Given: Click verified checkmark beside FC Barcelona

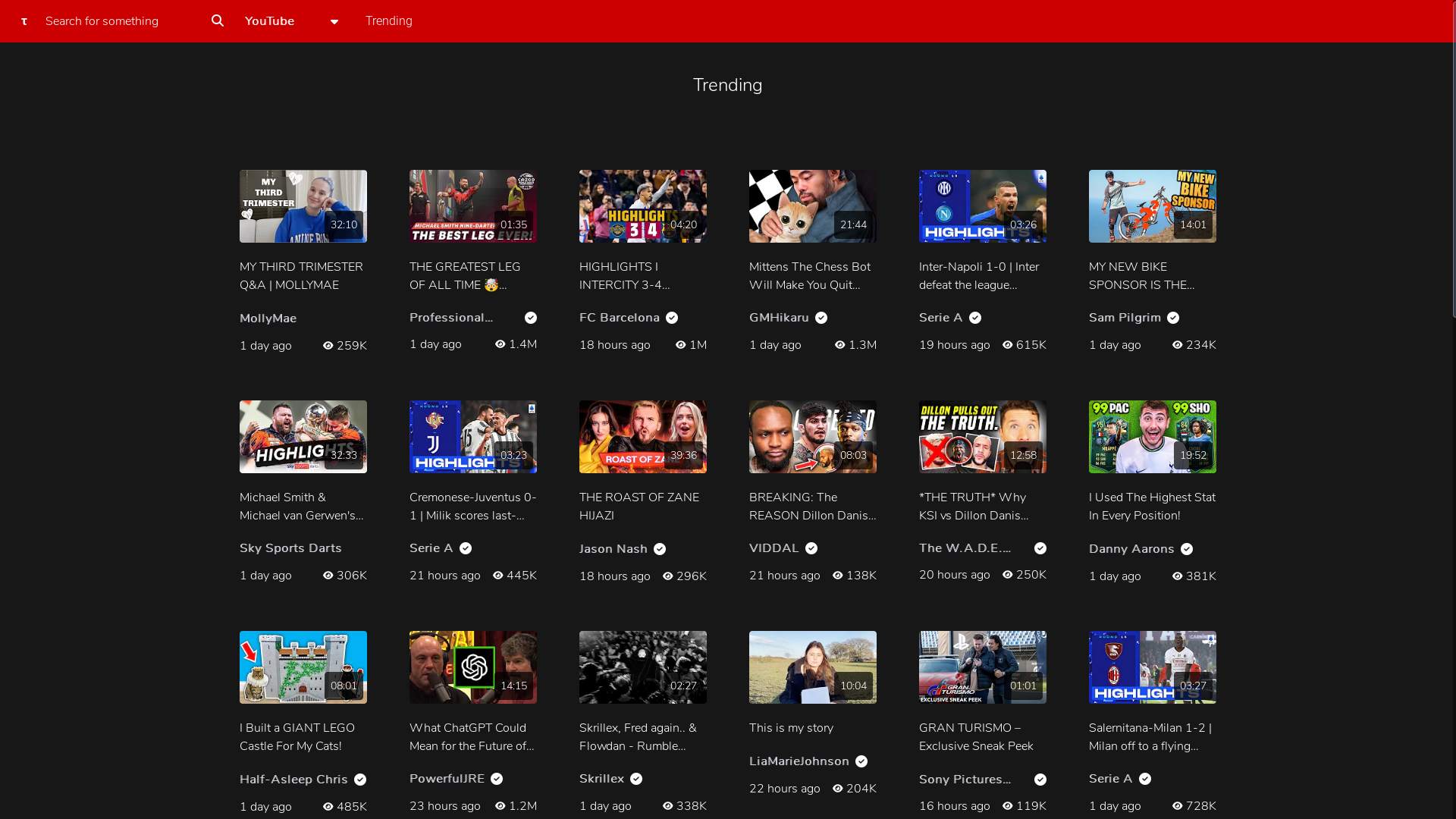Looking at the screenshot, I should [672, 318].
